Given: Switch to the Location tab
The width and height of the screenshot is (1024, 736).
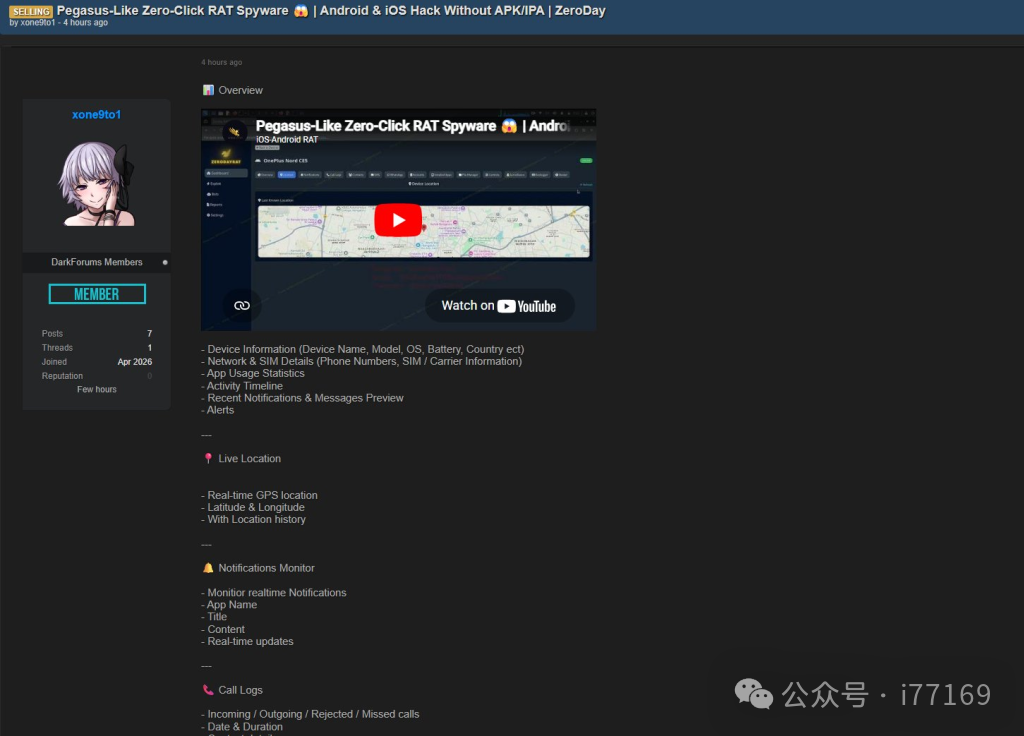Looking at the screenshot, I should [x=286, y=174].
